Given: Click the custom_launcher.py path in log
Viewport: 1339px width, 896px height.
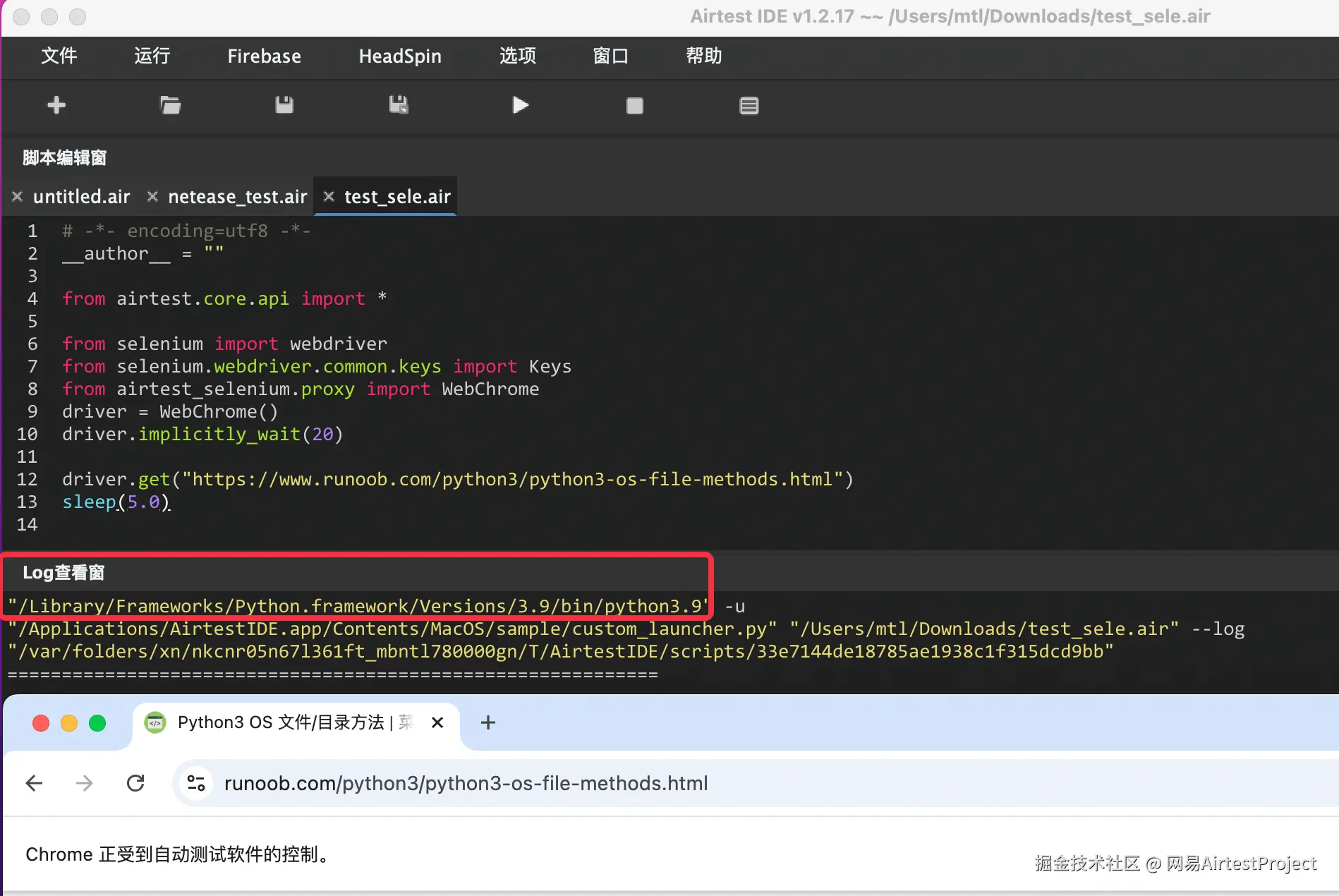Looking at the screenshot, I should tap(392, 629).
